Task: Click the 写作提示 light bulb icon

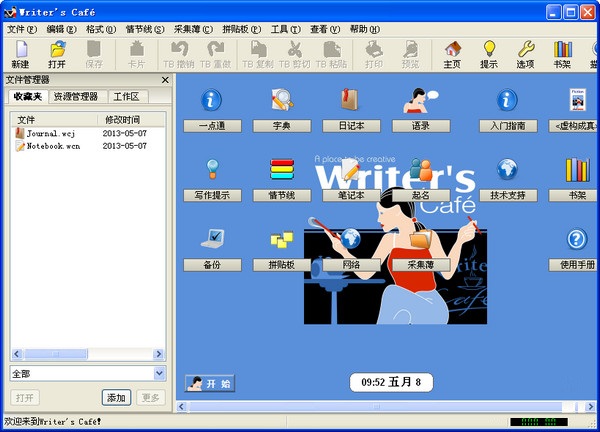Action: click(x=212, y=169)
